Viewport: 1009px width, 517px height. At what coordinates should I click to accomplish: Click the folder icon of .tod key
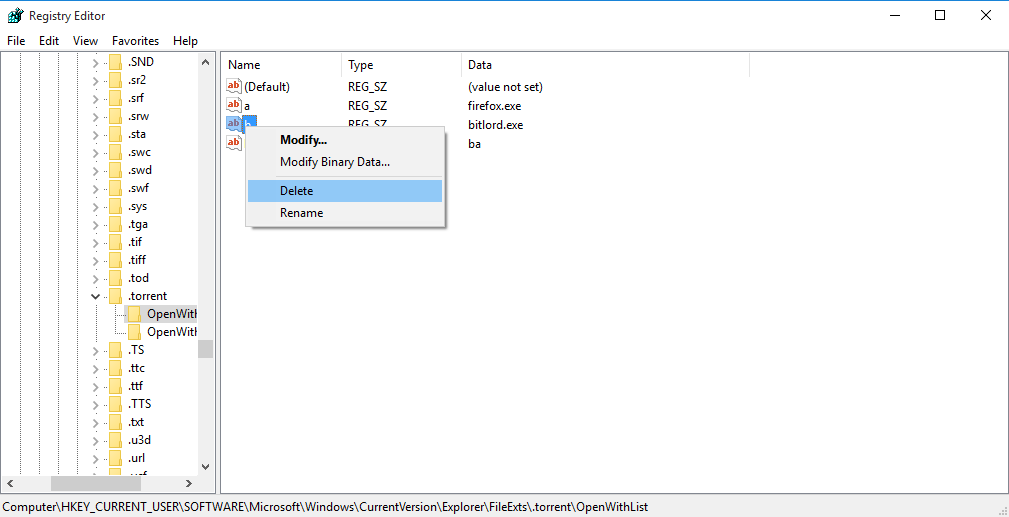(x=115, y=279)
